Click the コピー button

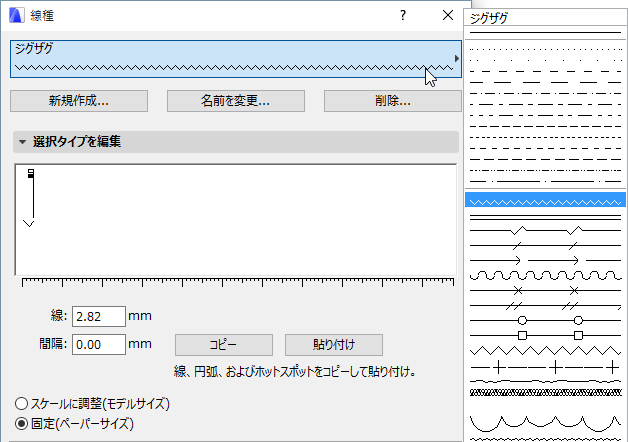[223, 345]
